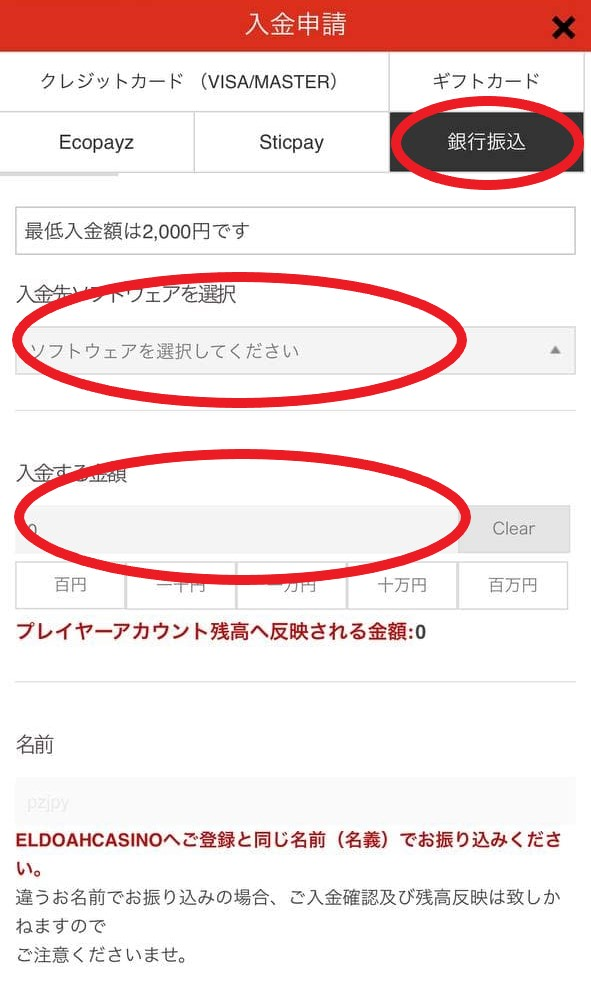Screen dimensions: 591x987
Task: Choose the Sticpay payment tab
Action: 291,142
